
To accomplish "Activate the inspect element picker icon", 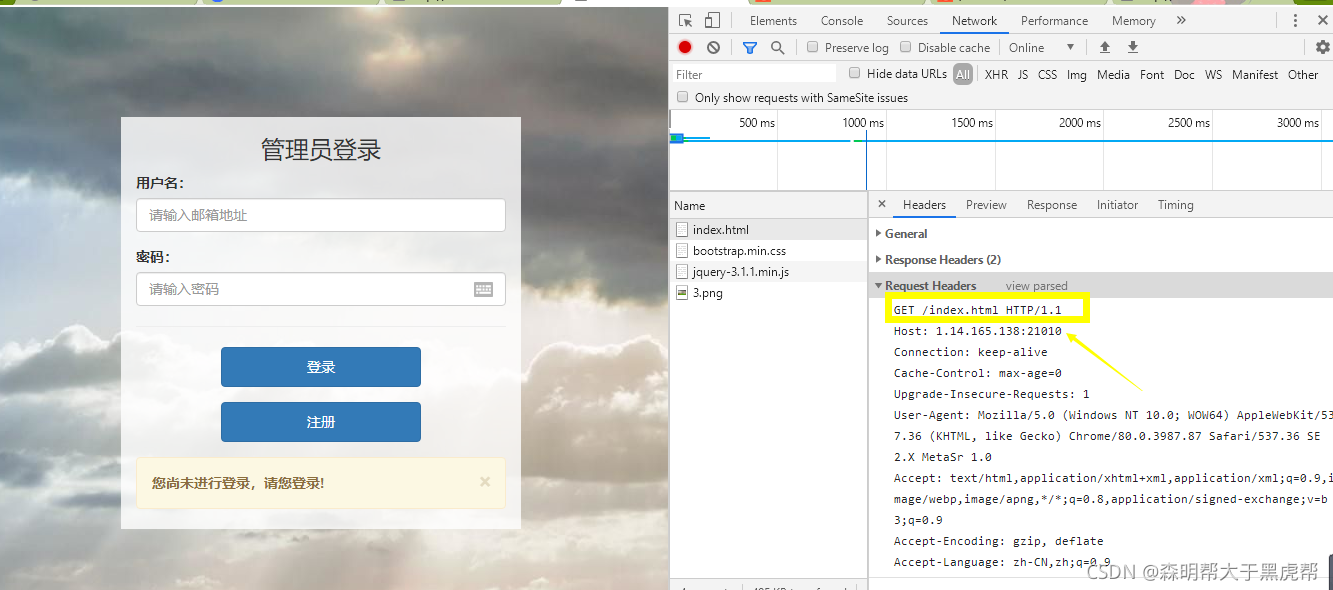I will click(x=685, y=20).
